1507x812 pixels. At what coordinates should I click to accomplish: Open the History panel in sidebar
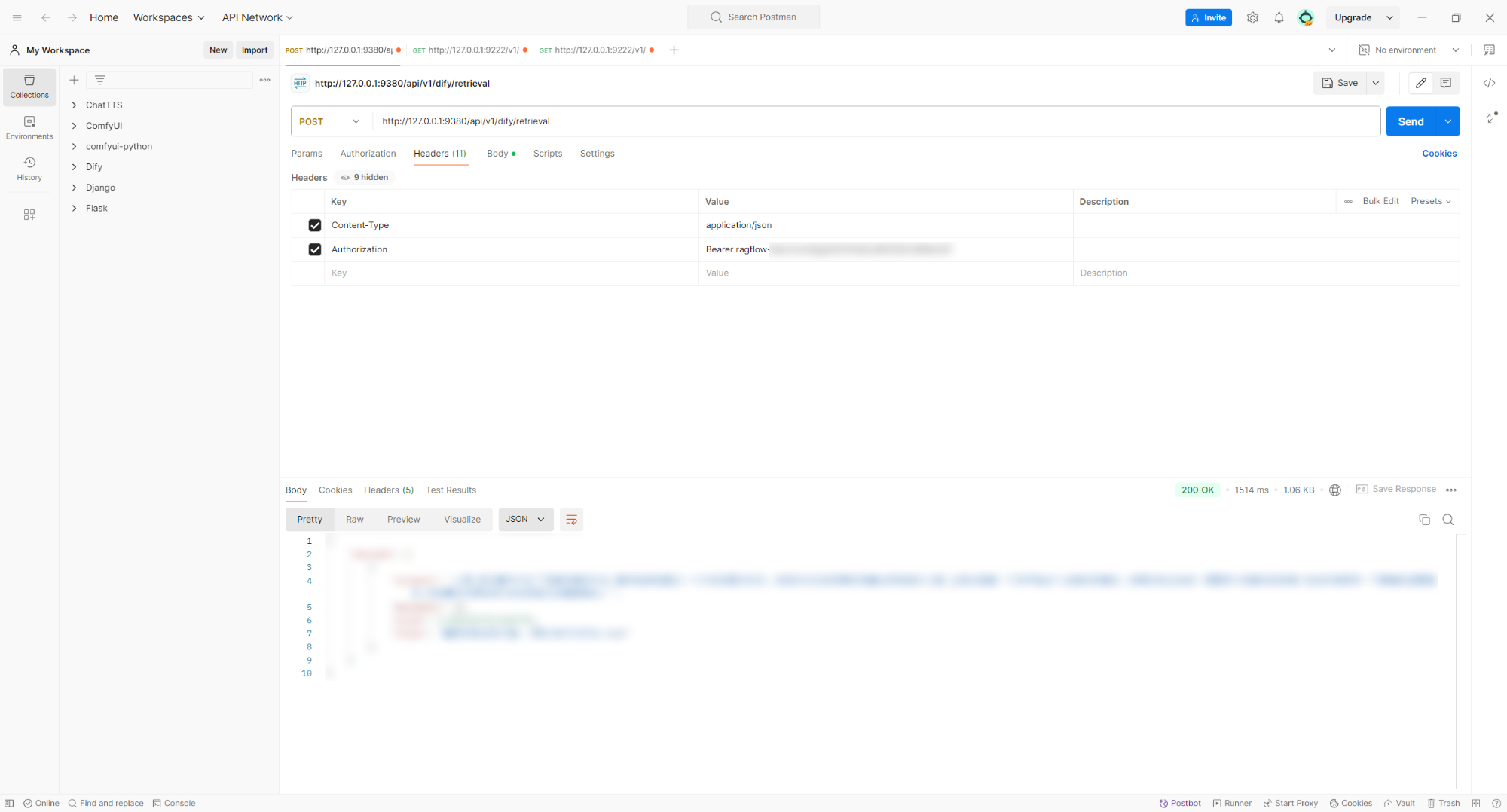pos(29,167)
